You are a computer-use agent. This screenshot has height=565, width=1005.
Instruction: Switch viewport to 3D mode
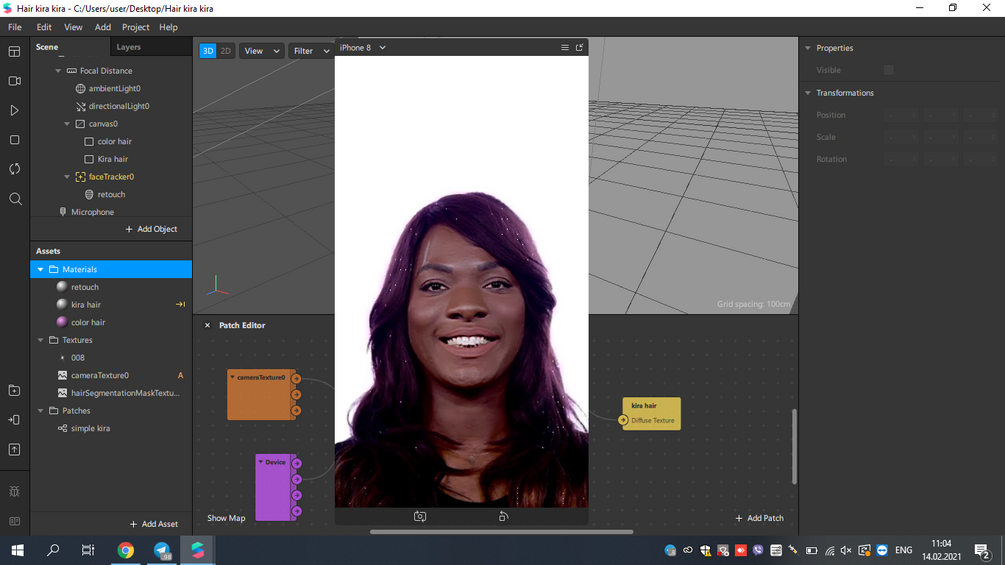(x=208, y=51)
